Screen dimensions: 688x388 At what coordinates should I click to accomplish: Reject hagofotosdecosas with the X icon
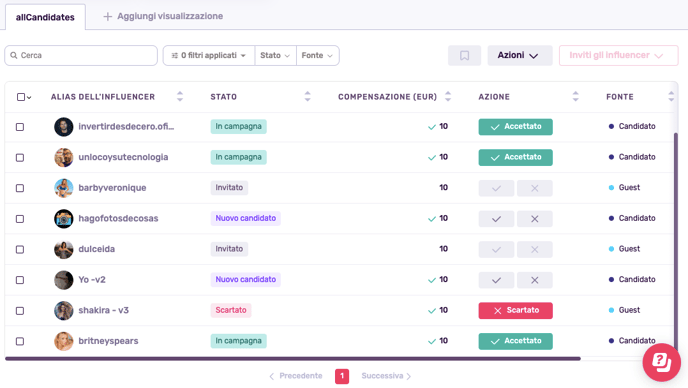(534, 219)
